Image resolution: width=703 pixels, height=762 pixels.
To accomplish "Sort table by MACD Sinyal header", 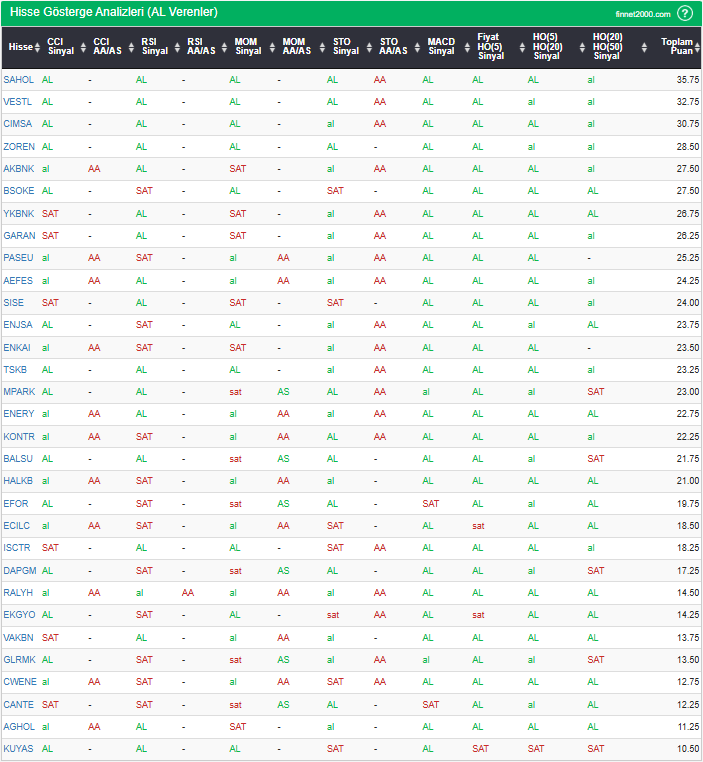I will click(x=441, y=47).
